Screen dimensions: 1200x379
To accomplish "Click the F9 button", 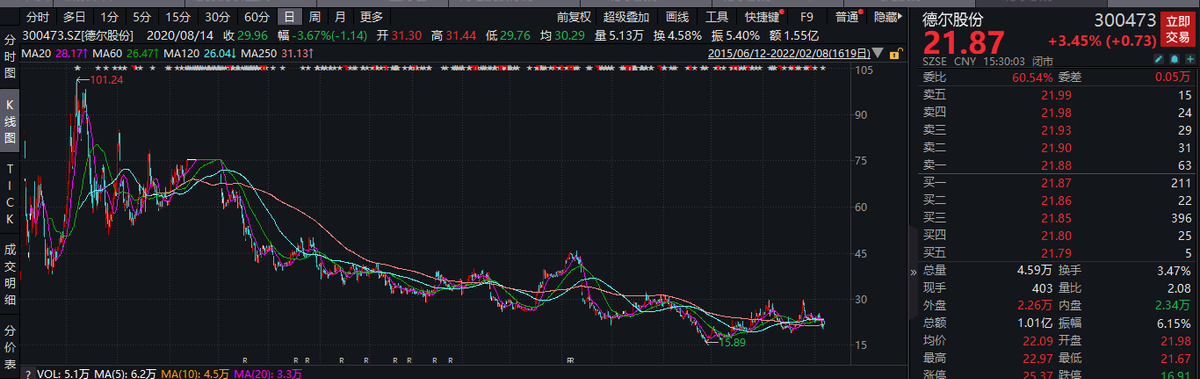I will (x=807, y=16).
